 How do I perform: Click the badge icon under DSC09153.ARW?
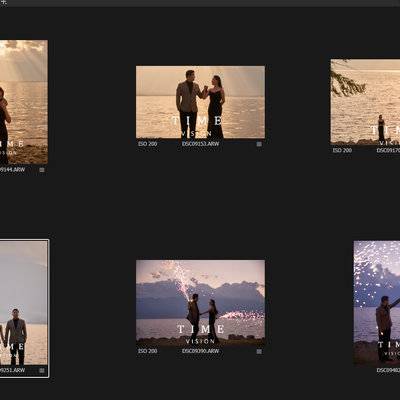pos(259,144)
